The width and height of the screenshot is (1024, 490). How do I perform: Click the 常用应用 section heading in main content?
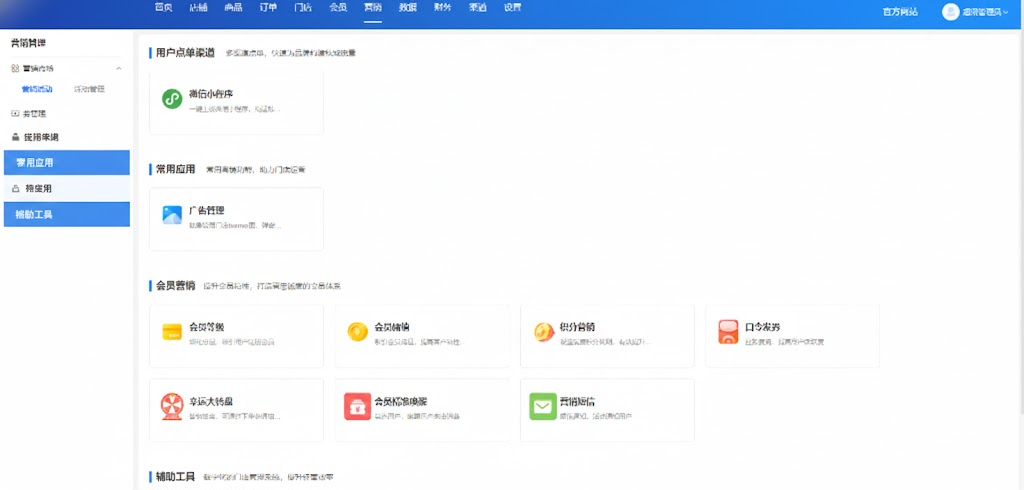176,169
